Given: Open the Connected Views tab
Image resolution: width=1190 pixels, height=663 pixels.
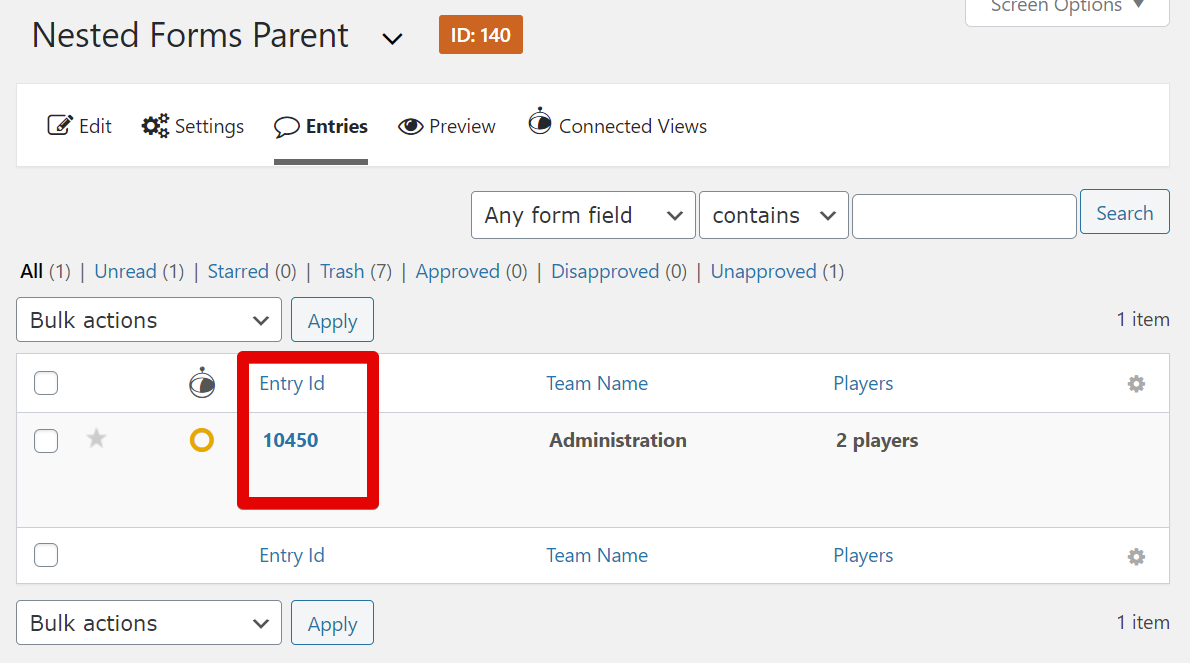Looking at the screenshot, I should tap(618, 123).
